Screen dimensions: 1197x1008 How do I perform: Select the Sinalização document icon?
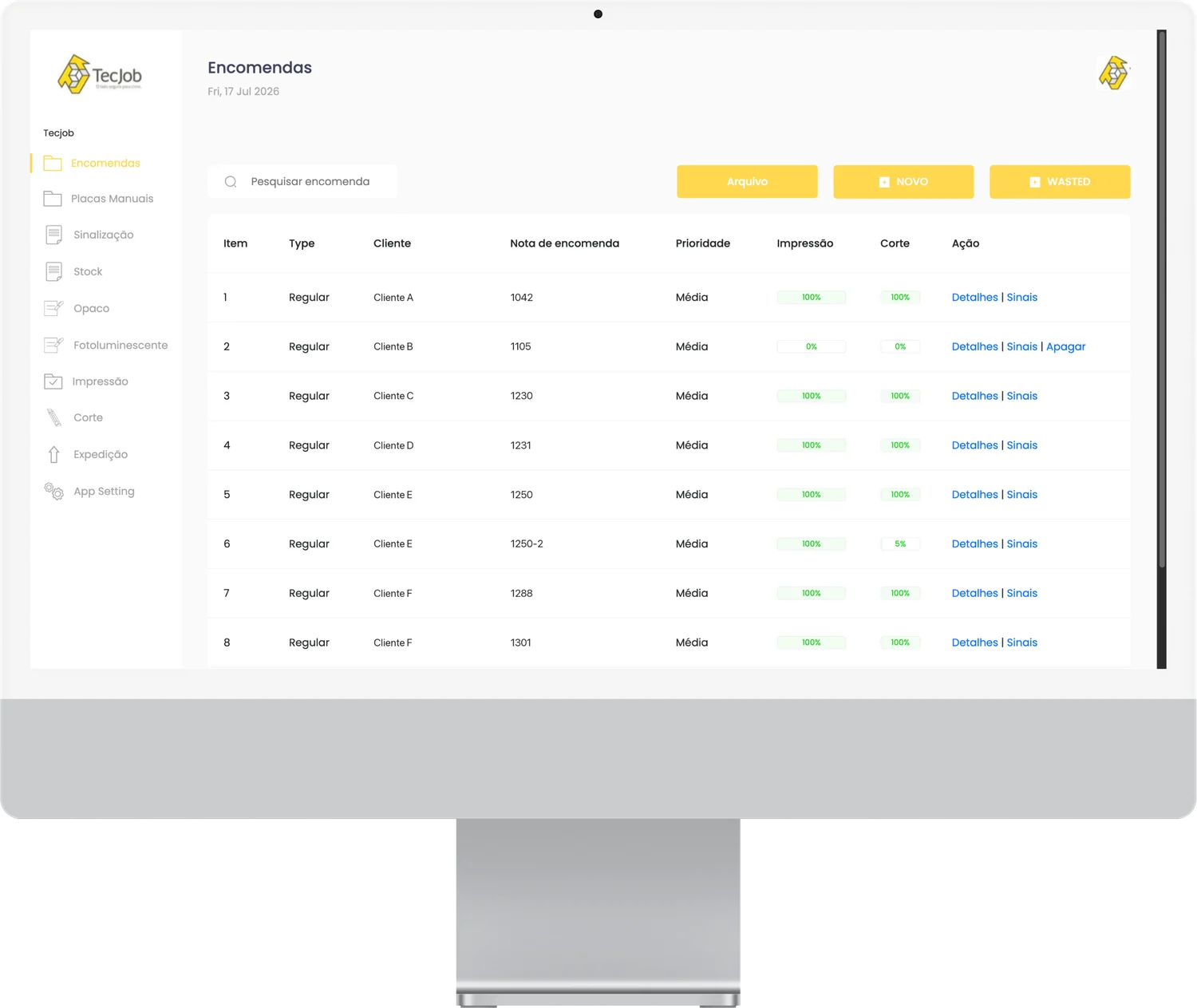tap(53, 235)
